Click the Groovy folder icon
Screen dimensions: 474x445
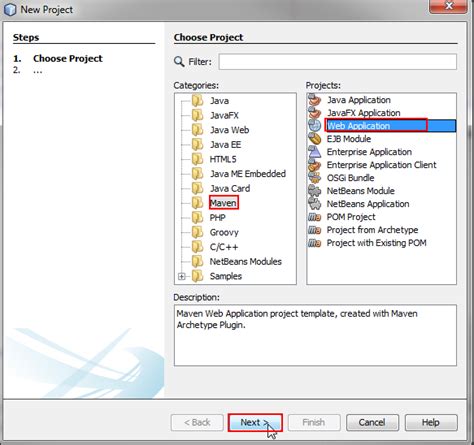198,232
